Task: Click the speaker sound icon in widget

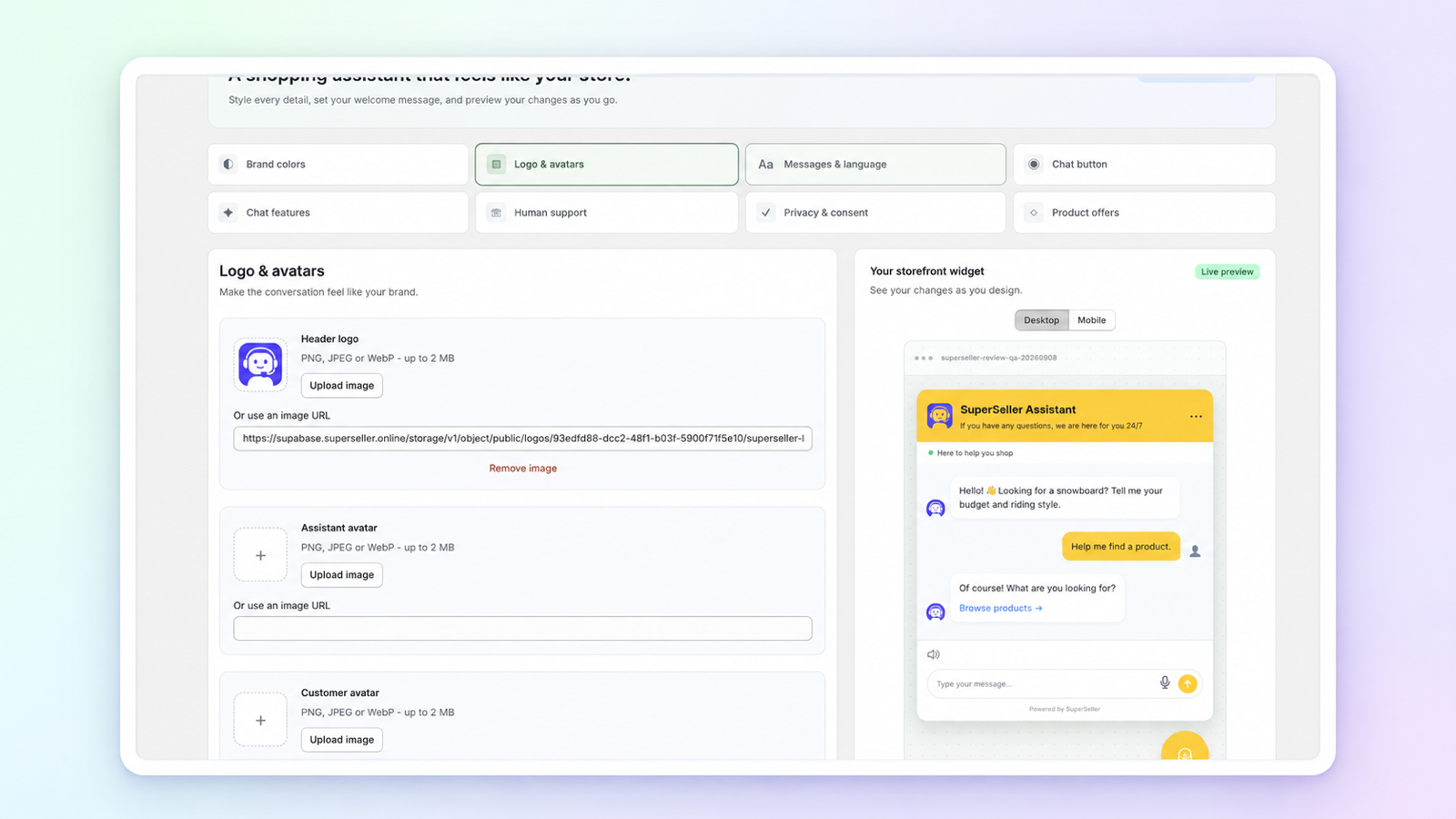Action: pyautogui.click(x=933, y=654)
